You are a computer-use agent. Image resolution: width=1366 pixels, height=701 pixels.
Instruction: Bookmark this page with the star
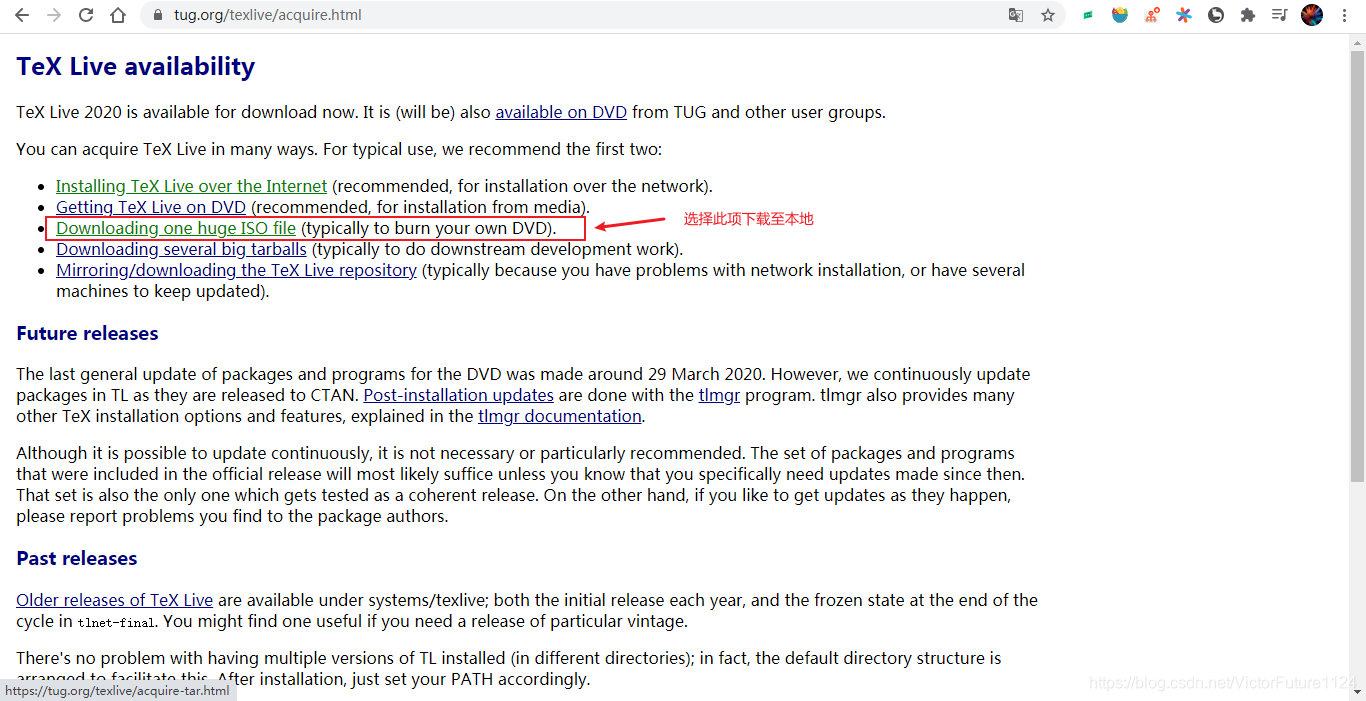pos(1048,15)
